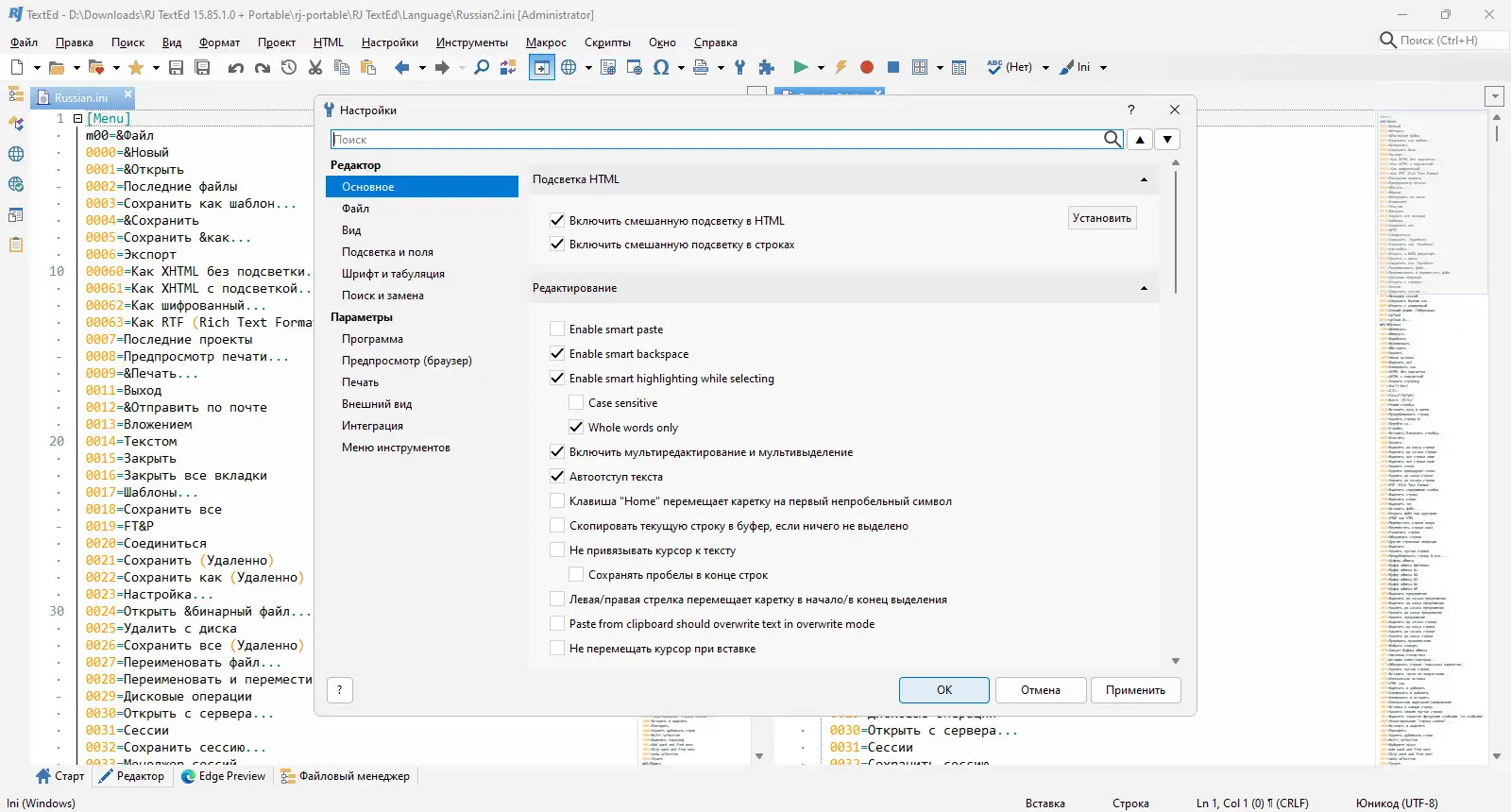Enable Paste from clipboard overwrite checkbox
This screenshot has height=812, width=1511.
pyautogui.click(x=557, y=623)
